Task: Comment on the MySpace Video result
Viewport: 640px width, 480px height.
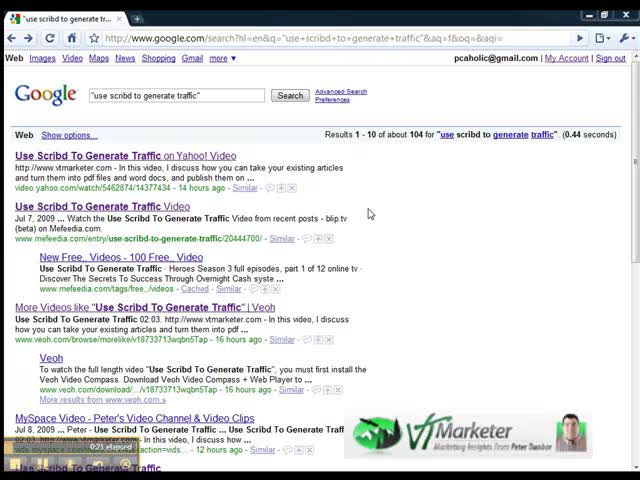Action: (x=287, y=450)
